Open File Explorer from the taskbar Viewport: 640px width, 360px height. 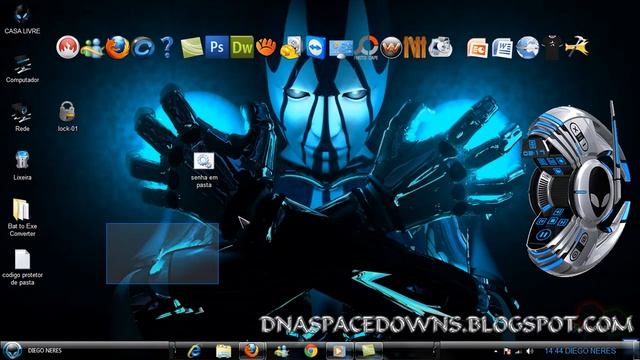tap(223, 351)
